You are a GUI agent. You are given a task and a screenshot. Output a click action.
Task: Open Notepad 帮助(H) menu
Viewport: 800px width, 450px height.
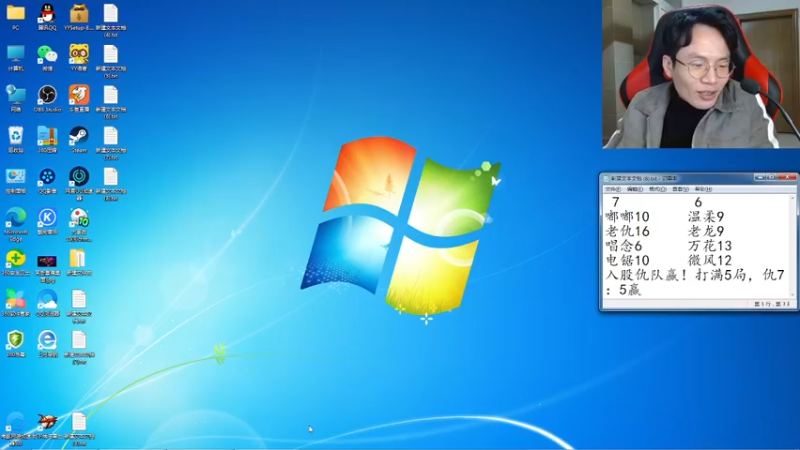tap(703, 189)
